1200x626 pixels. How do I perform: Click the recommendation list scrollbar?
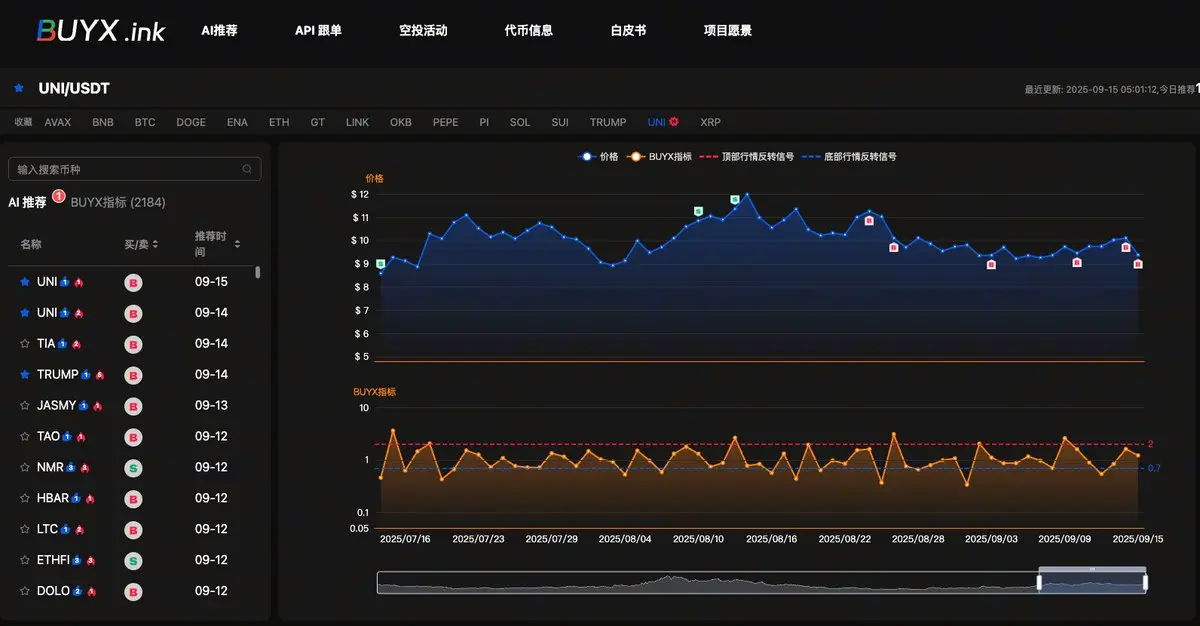(258, 272)
